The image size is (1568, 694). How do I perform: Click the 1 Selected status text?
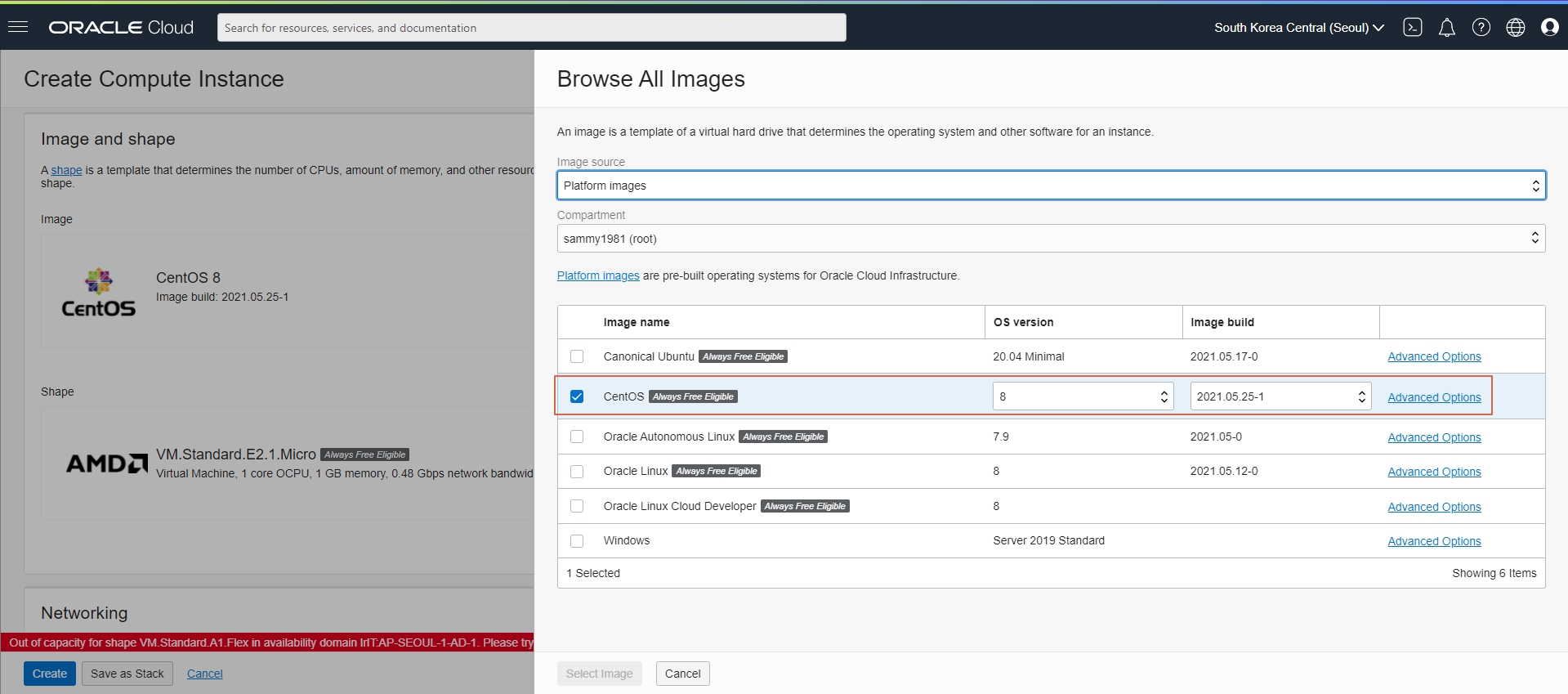click(x=593, y=573)
